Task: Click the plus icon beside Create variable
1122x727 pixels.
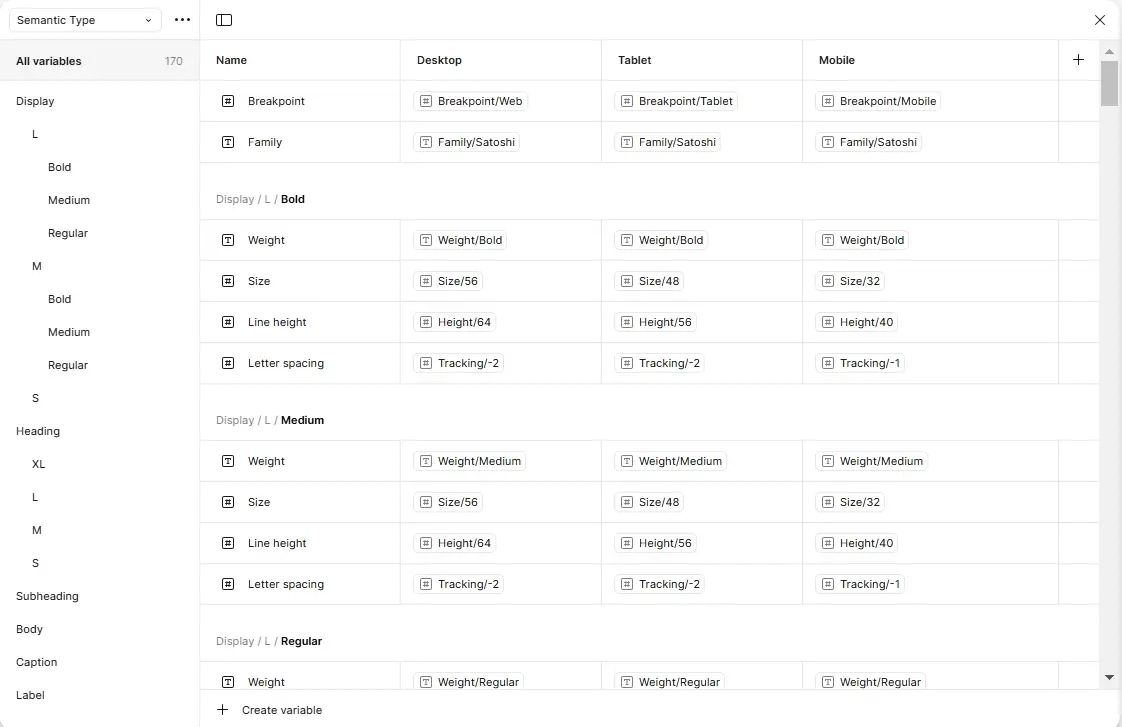Action: pos(222,710)
